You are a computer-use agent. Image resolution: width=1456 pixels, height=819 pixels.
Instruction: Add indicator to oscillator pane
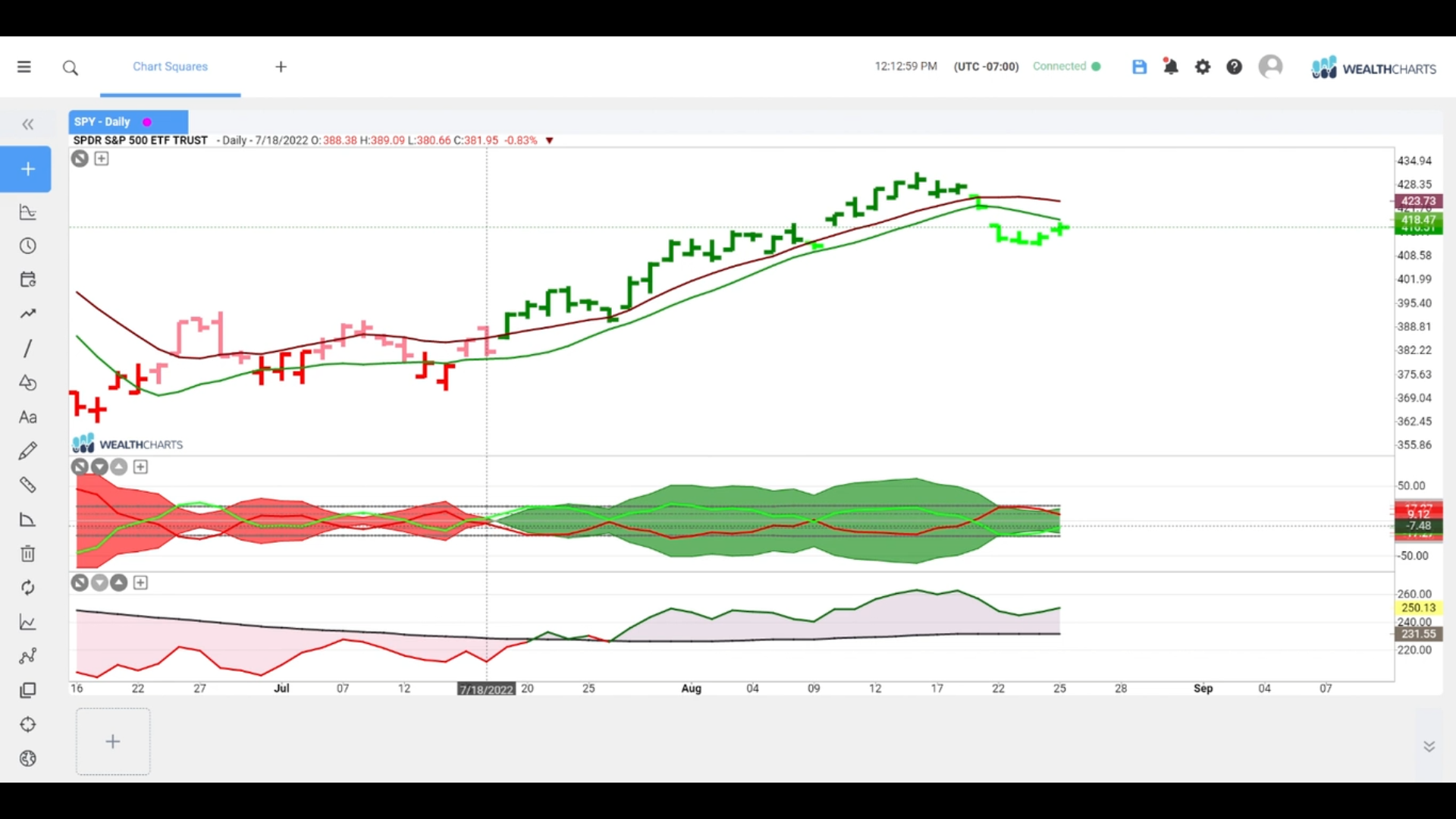point(140,467)
